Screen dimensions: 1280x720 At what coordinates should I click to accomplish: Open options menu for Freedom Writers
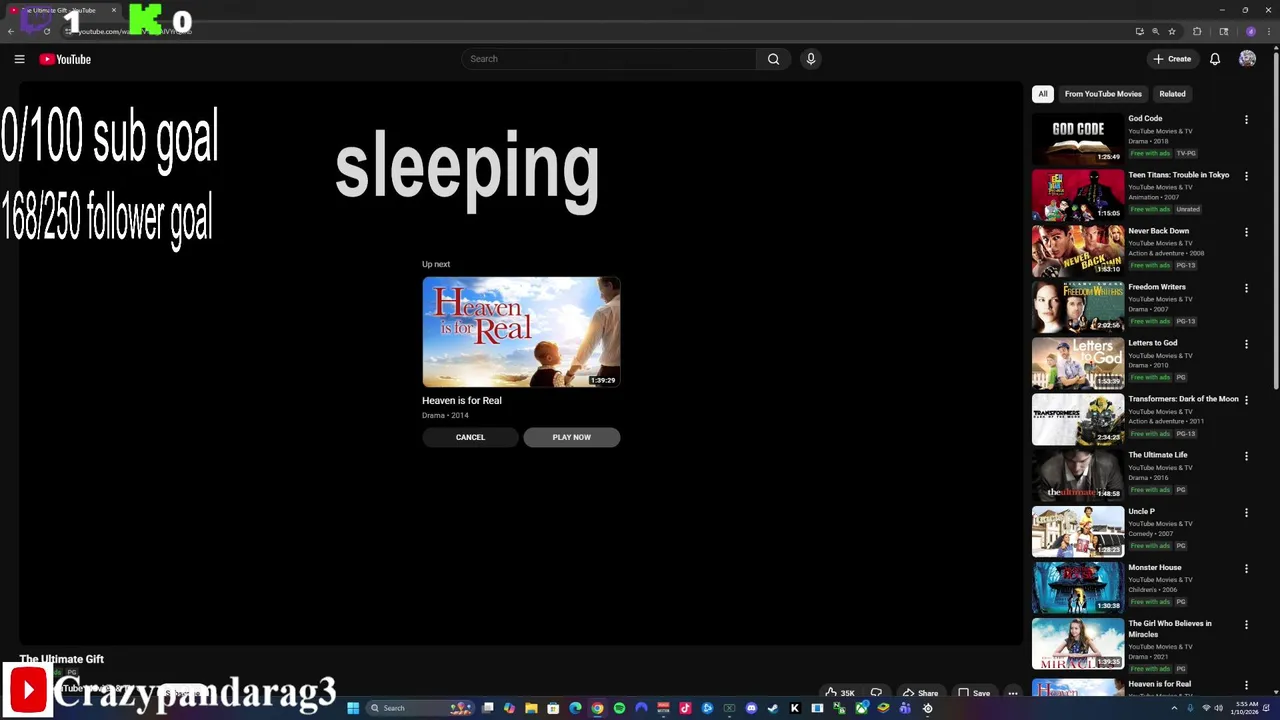point(1246,287)
